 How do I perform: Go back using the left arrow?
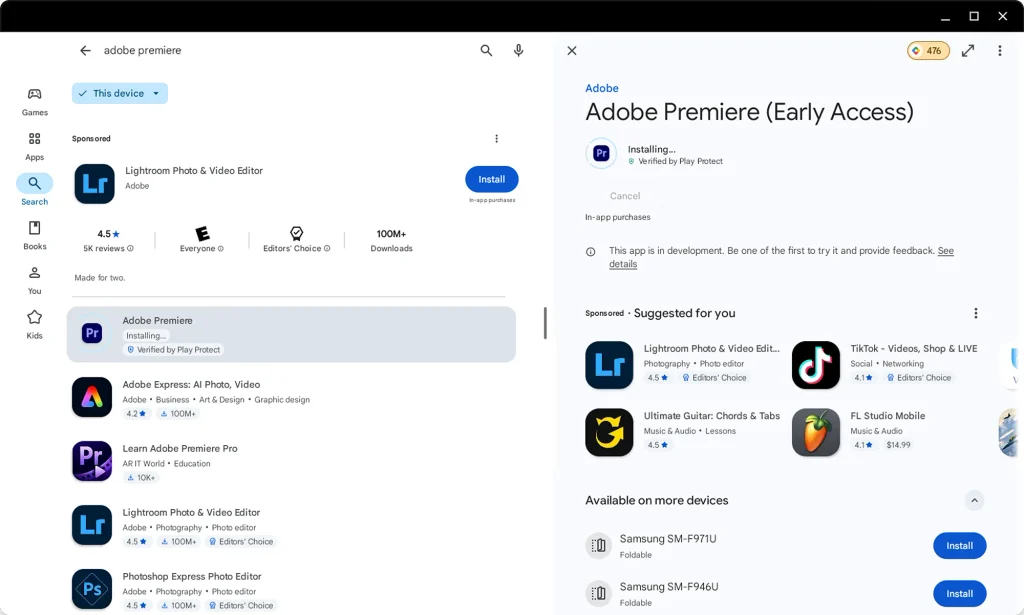86,50
